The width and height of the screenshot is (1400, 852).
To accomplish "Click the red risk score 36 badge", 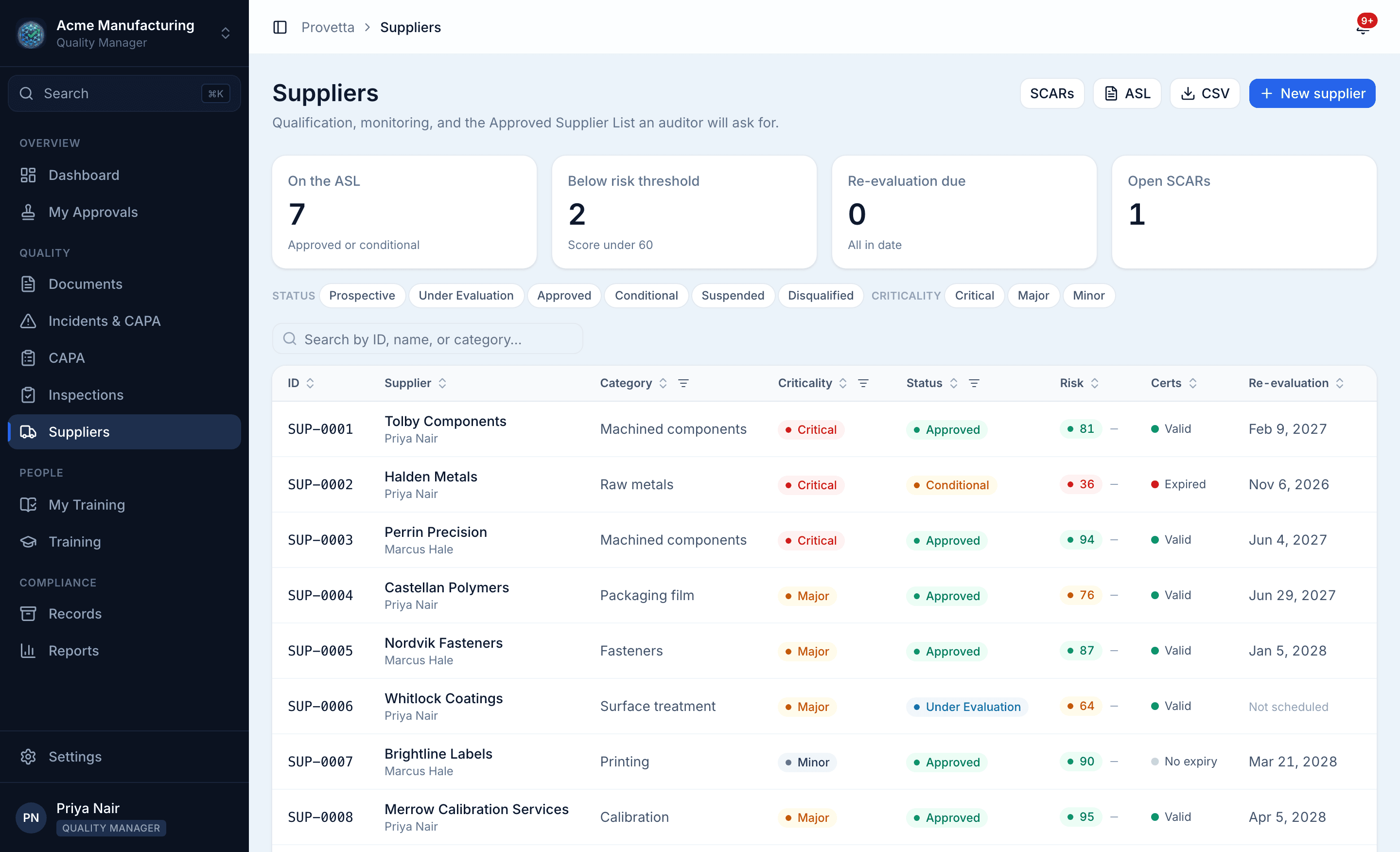I will coord(1081,484).
